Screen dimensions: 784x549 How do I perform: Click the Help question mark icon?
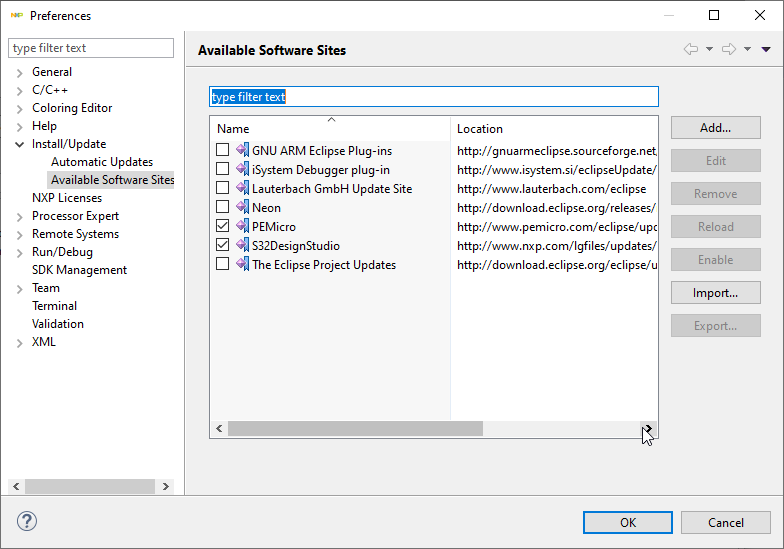click(27, 522)
